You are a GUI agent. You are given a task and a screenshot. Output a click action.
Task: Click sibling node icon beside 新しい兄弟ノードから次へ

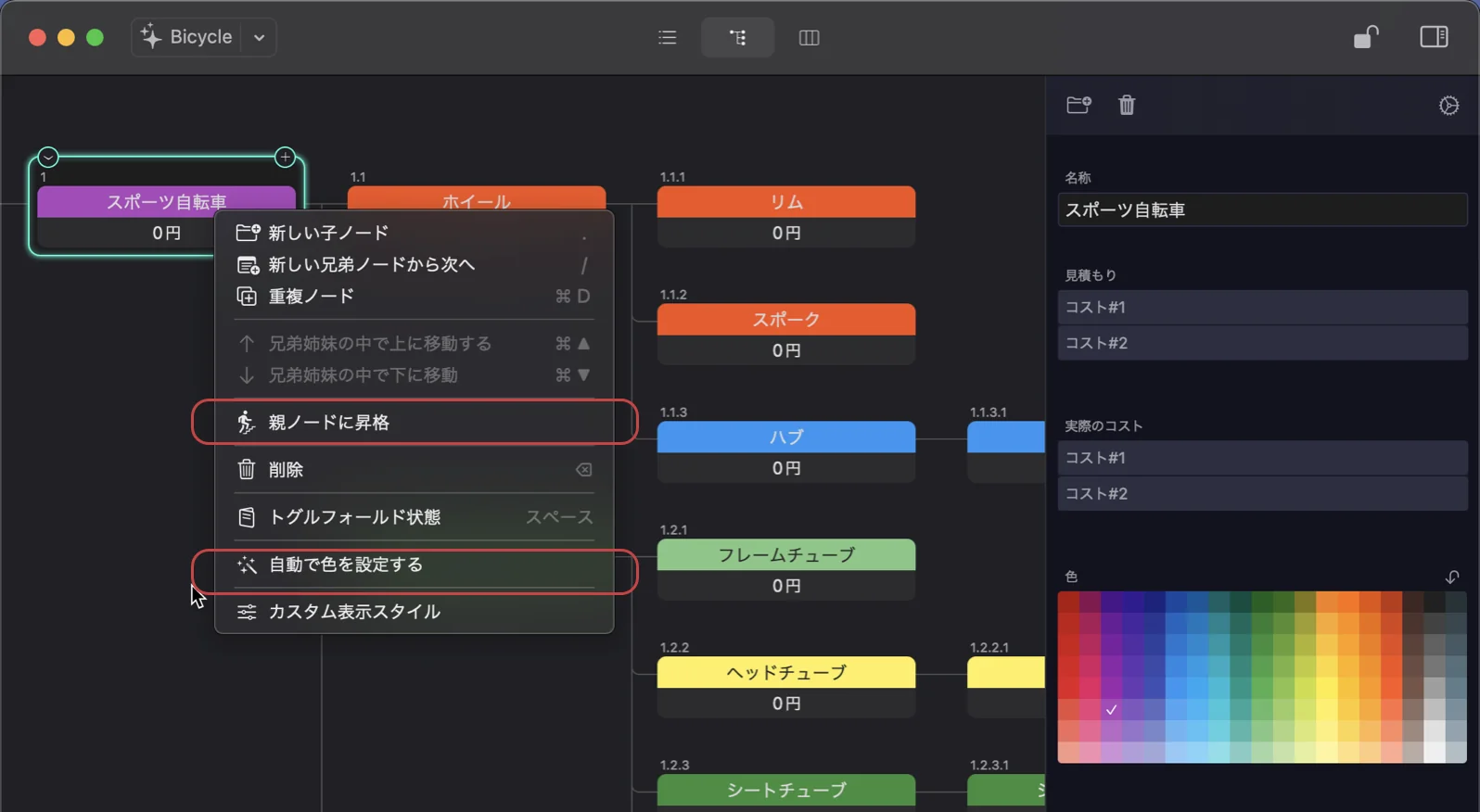coord(248,265)
